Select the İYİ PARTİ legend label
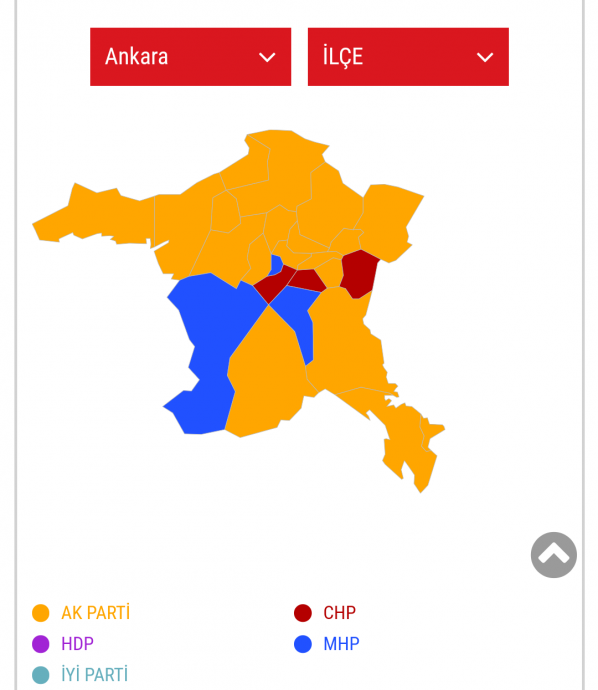598x690 pixels. pos(95,674)
